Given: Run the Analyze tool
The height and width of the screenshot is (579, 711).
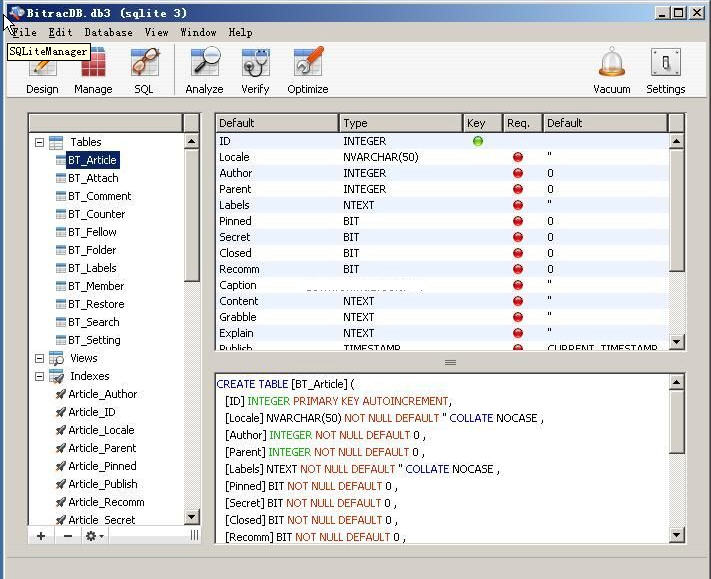Looking at the screenshot, I should 205,70.
